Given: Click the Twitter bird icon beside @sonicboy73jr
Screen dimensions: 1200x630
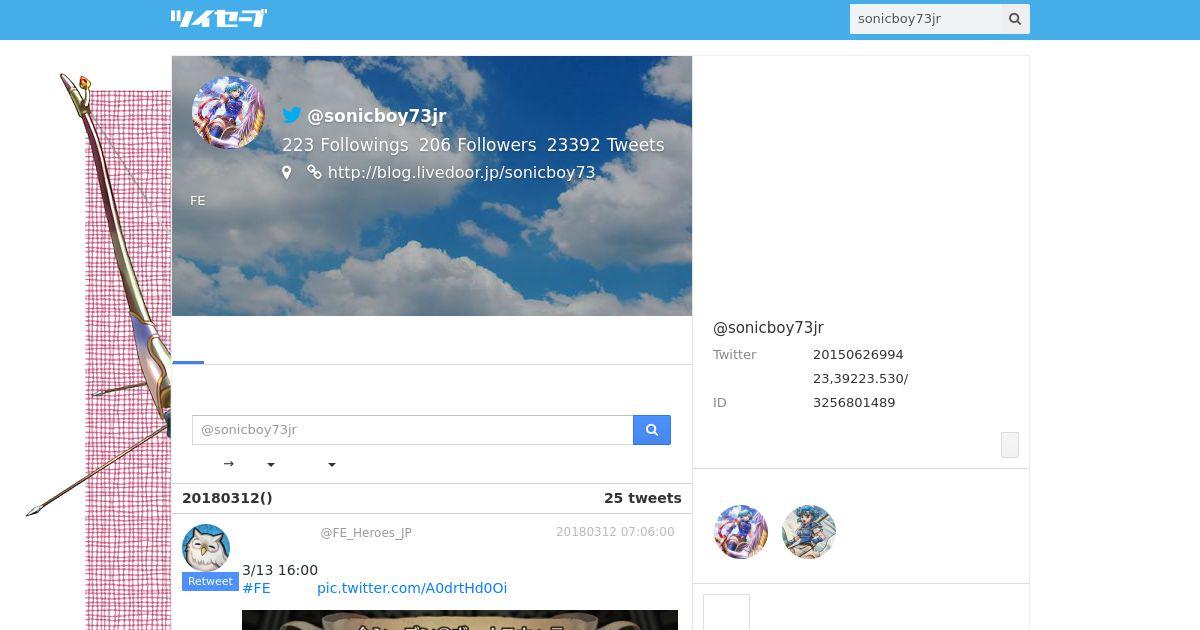Looking at the screenshot, I should [x=291, y=115].
